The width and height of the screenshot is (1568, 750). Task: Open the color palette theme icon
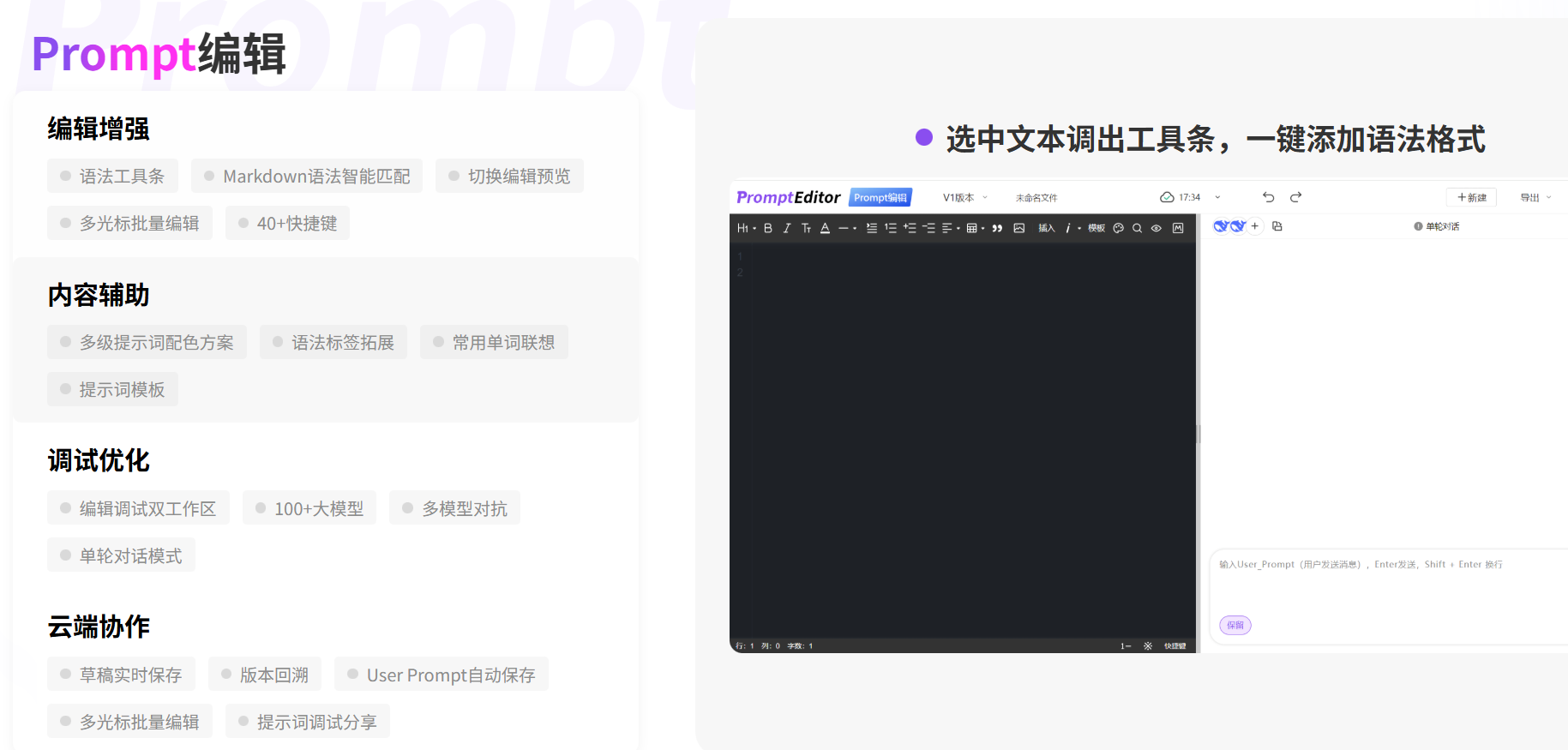pyautogui.click(x=1118, y=228)
